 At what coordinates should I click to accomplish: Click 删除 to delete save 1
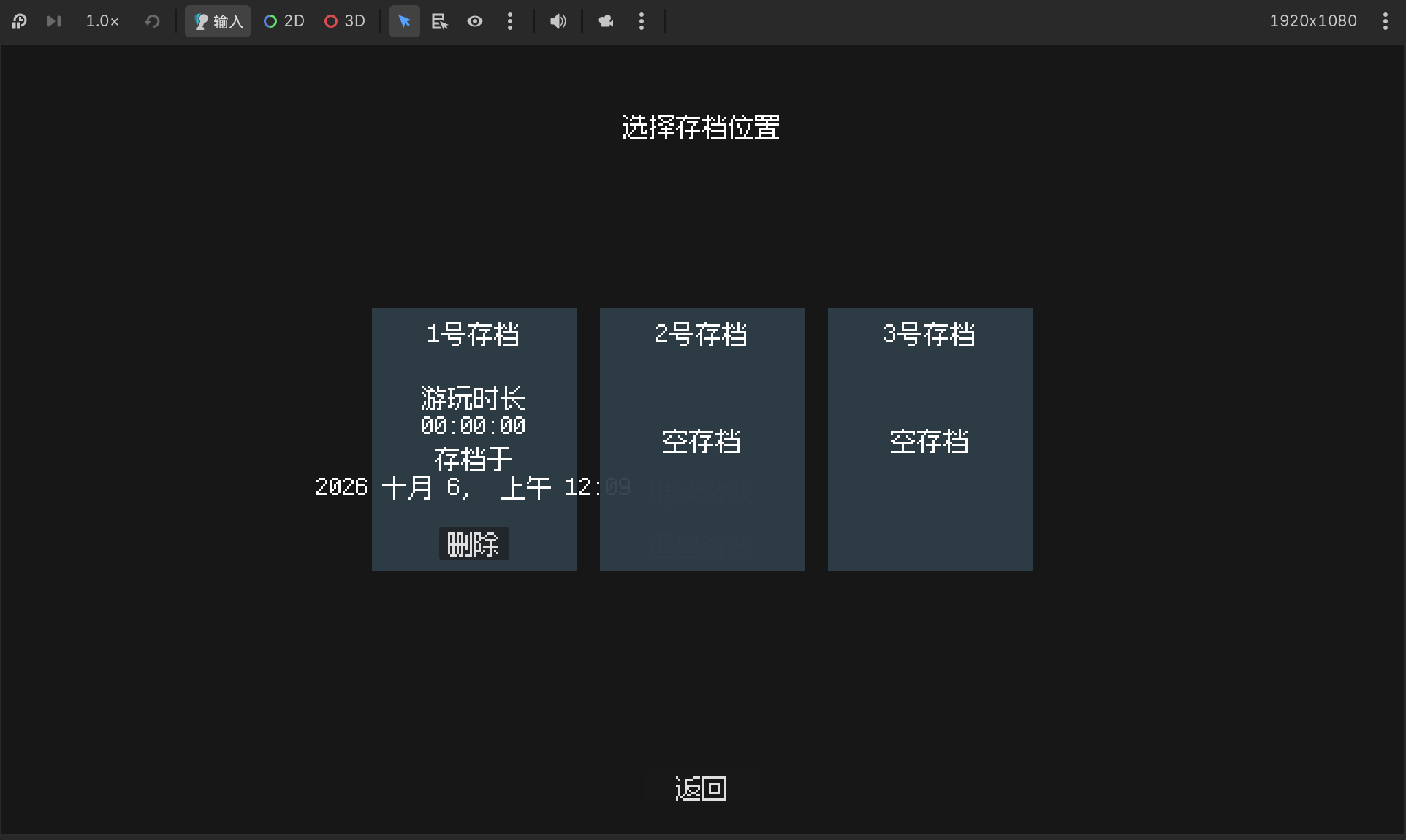pos(474,544)
